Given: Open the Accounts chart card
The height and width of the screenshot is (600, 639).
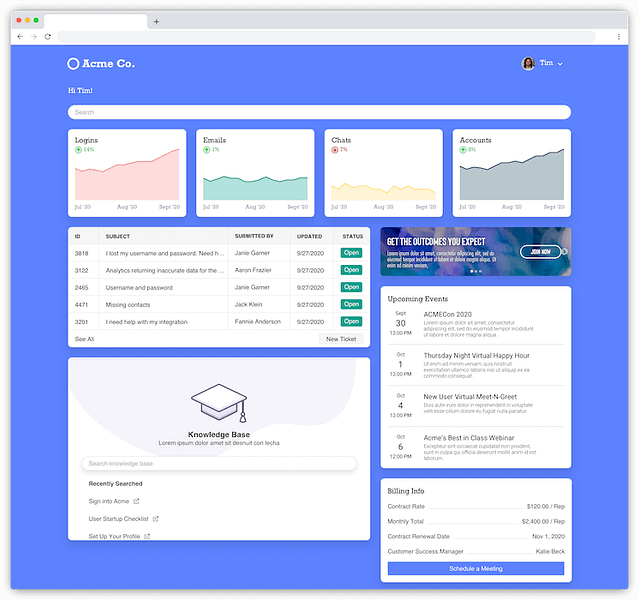Looking at the screenshot, I should pos(512,173).
